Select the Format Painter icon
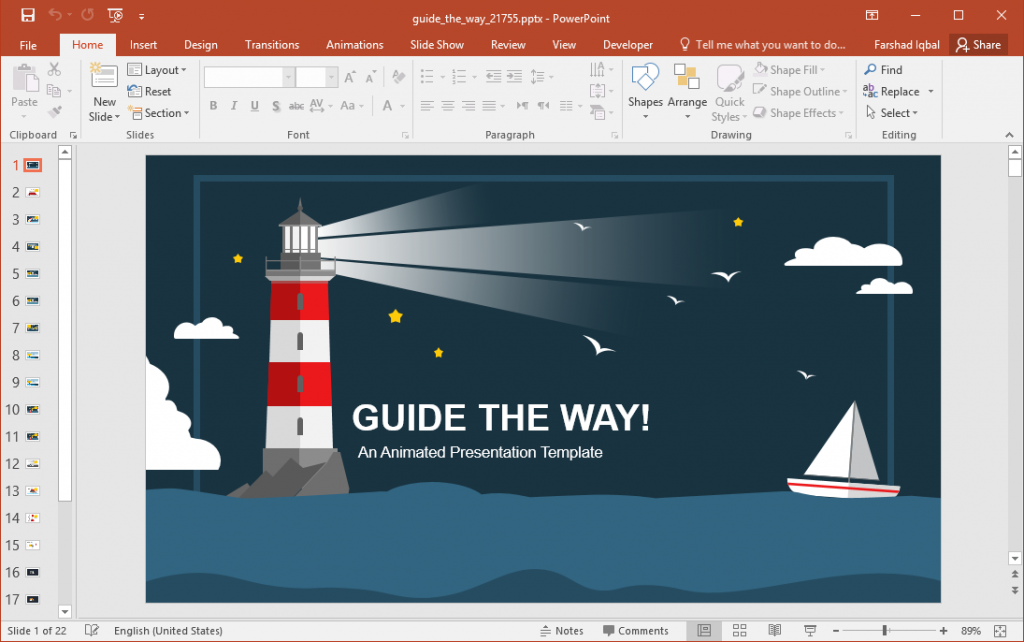Image resolution: width=1024 pixels, height=642 pixels. pyautogui.click(x=55, y=112)
